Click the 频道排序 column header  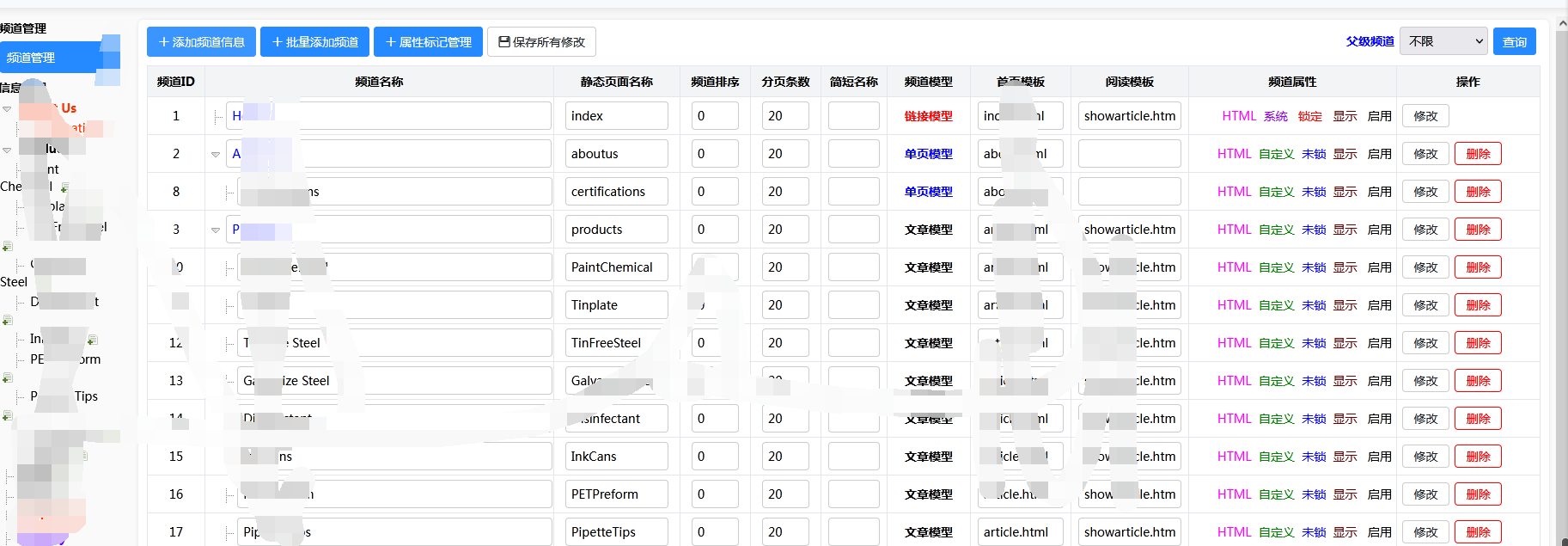715,82
